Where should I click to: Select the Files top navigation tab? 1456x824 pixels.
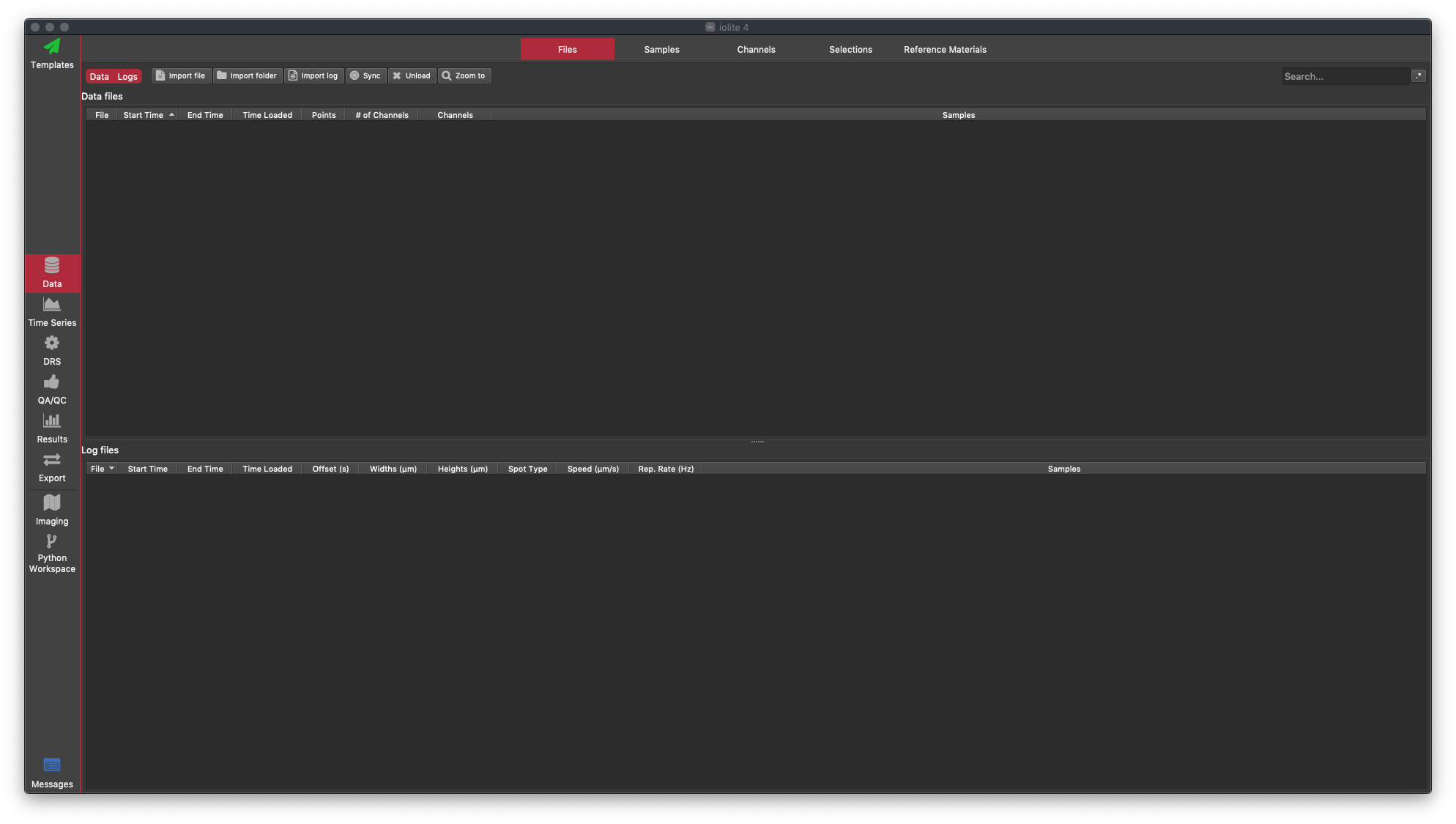(x=567, y=49)
